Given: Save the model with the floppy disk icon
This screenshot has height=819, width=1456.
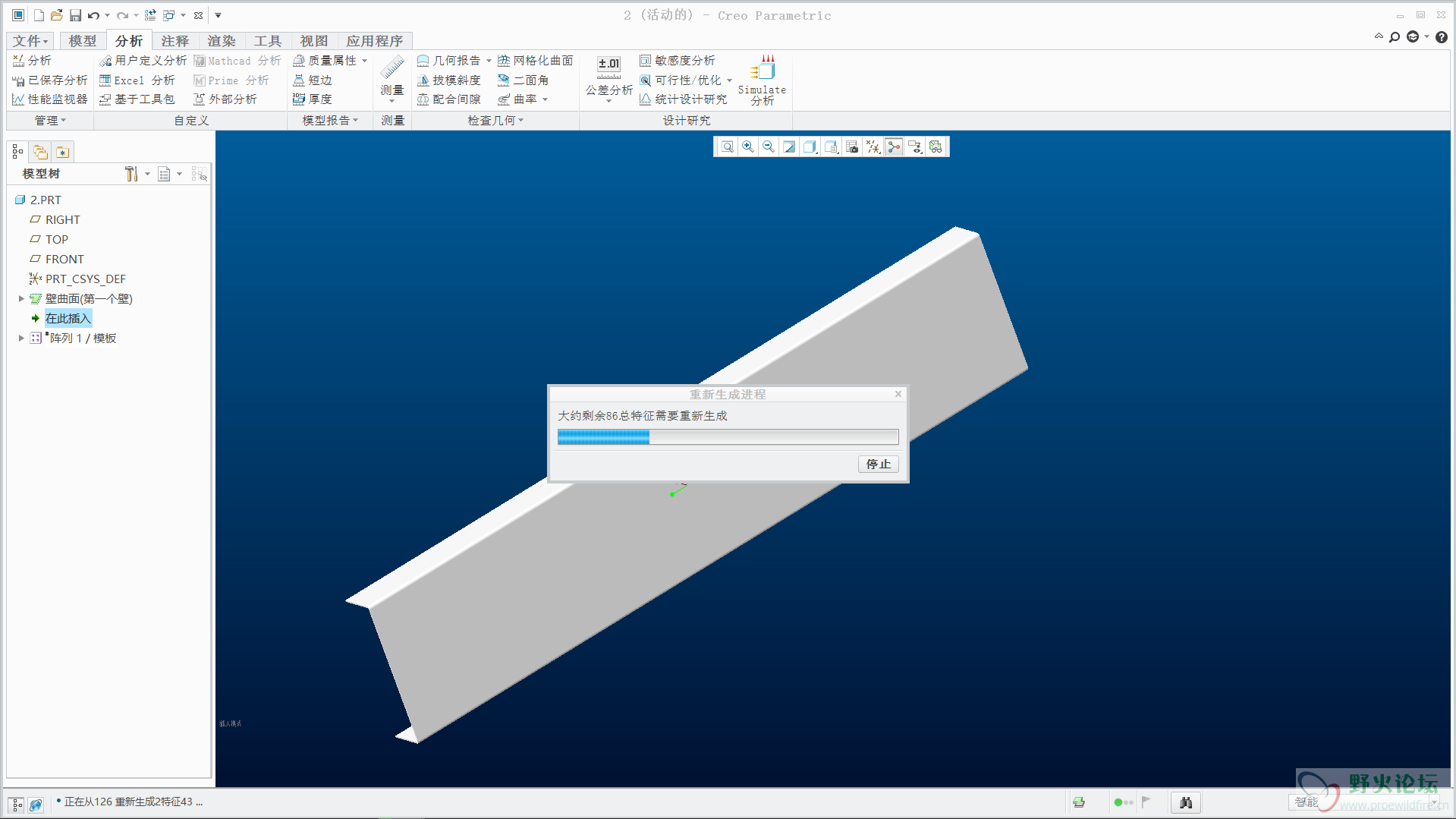Looking at the screenshot, I should (x=75, y=15).
